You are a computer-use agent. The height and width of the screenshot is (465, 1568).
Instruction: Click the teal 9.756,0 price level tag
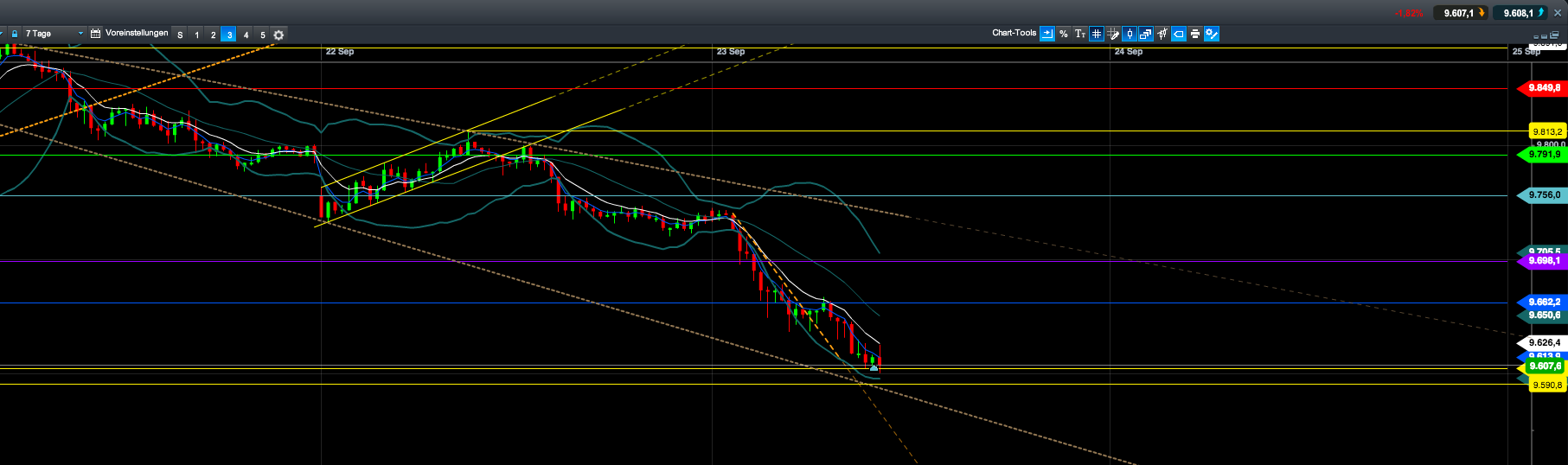tap(1543, 195)
